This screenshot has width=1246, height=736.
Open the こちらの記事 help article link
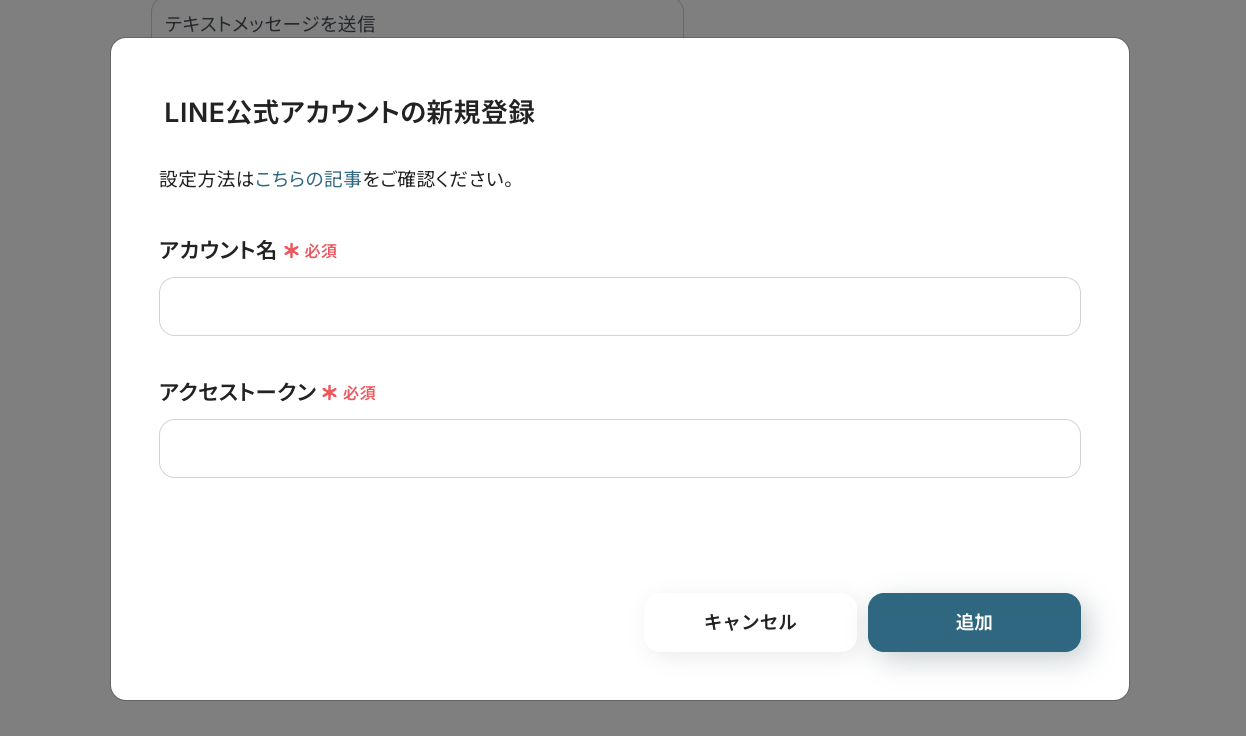[308, 179]
